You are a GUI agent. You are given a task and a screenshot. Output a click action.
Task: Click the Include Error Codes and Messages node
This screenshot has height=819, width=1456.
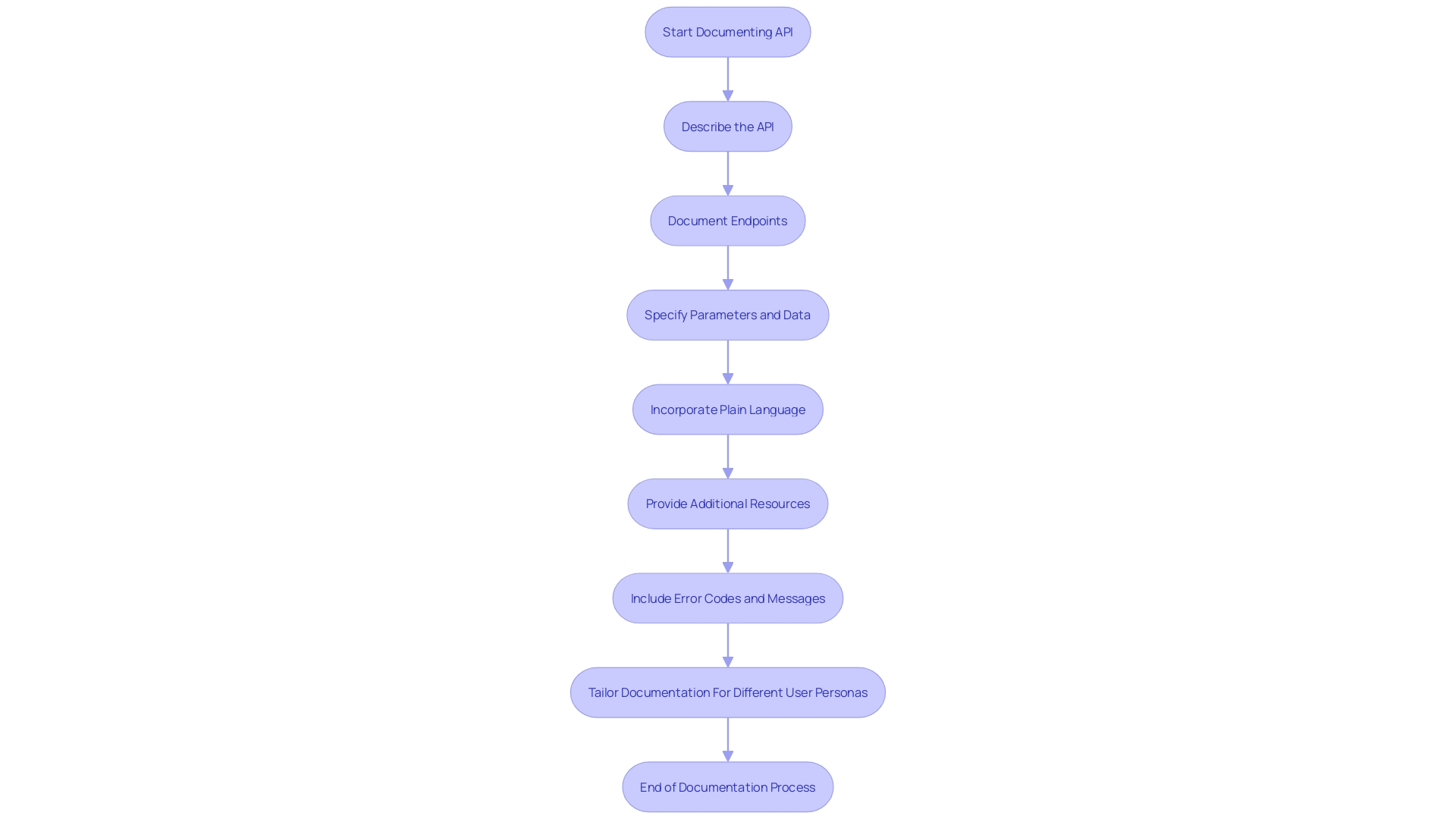tap(728, 598)
